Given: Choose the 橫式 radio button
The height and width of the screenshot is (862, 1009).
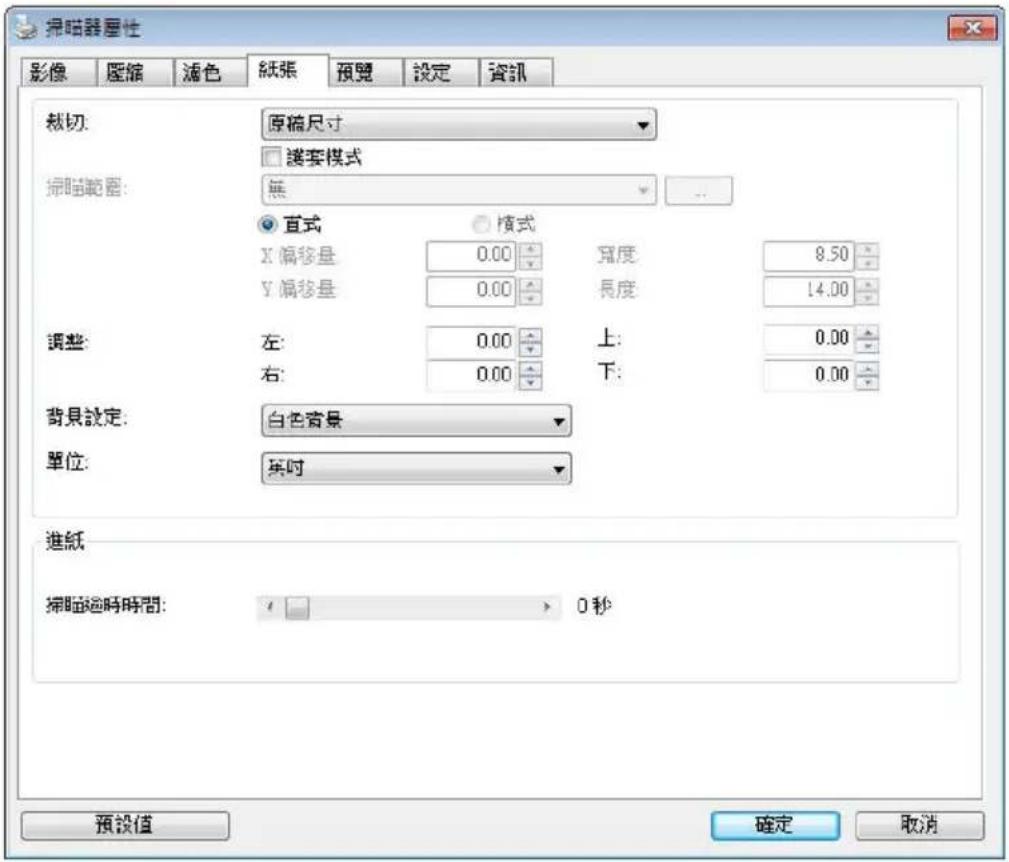Looking at the screenshot, I should click(481, 224).
